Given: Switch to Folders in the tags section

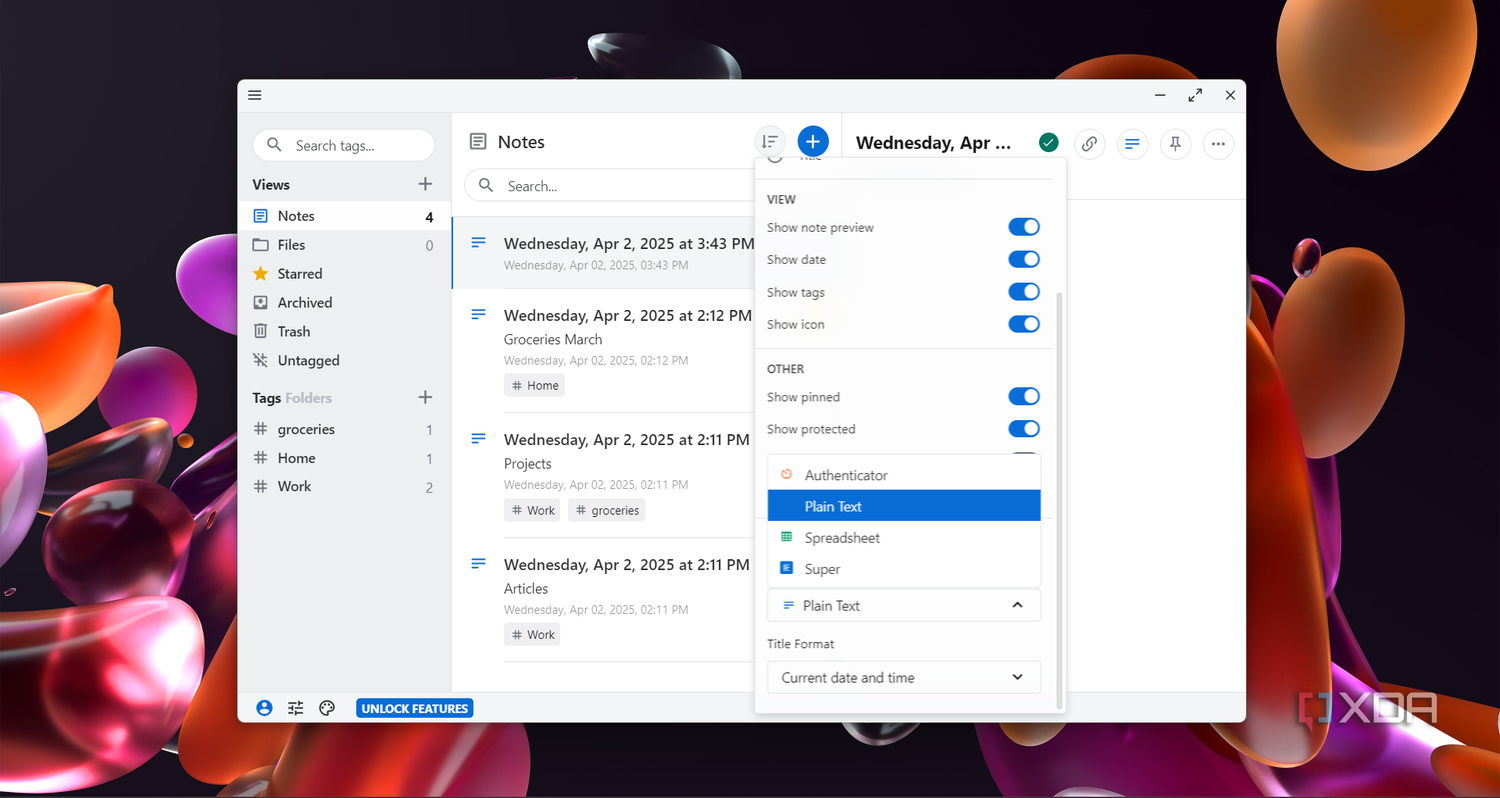Looking at the screenshot, I should point(308,397).
